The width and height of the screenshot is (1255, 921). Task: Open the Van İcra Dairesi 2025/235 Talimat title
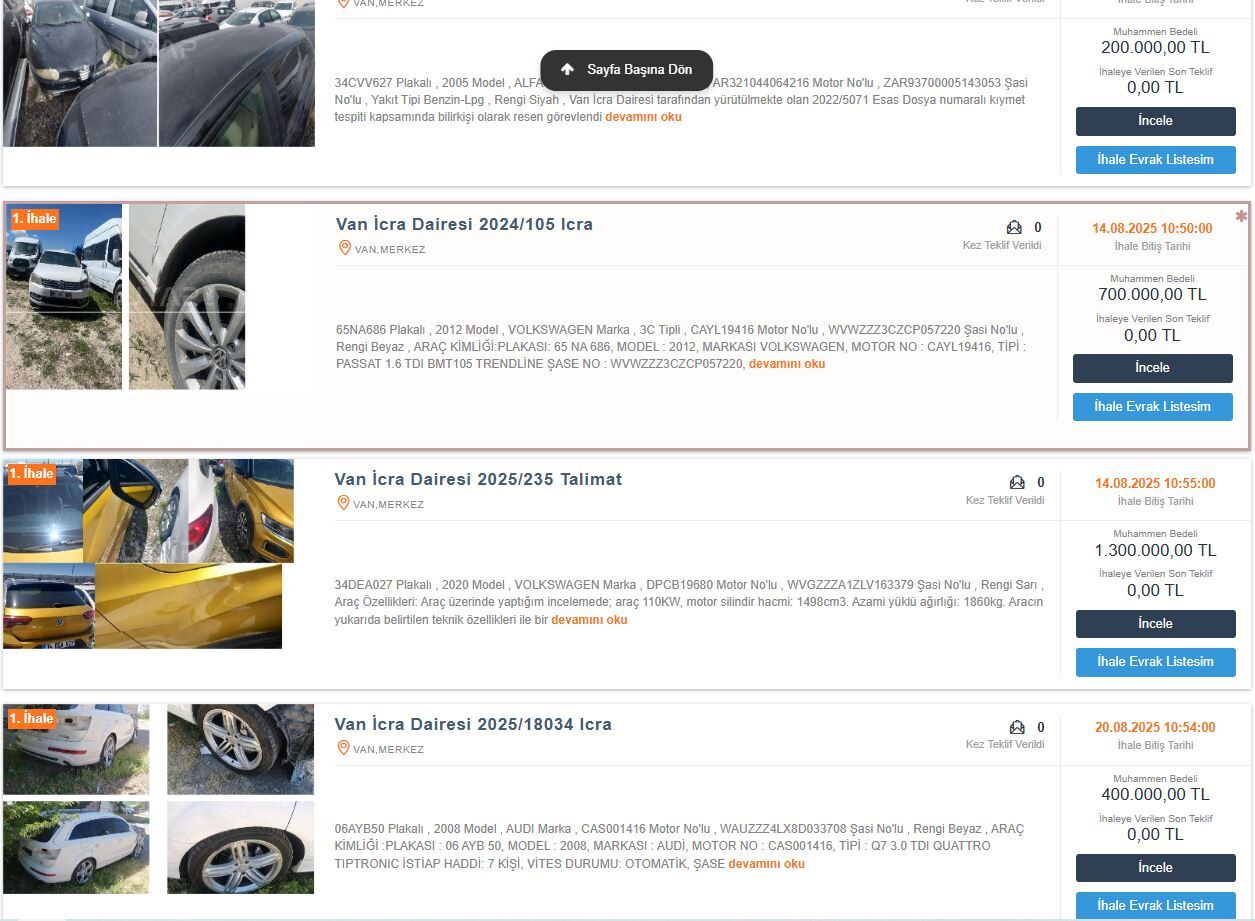coord(478,479)
